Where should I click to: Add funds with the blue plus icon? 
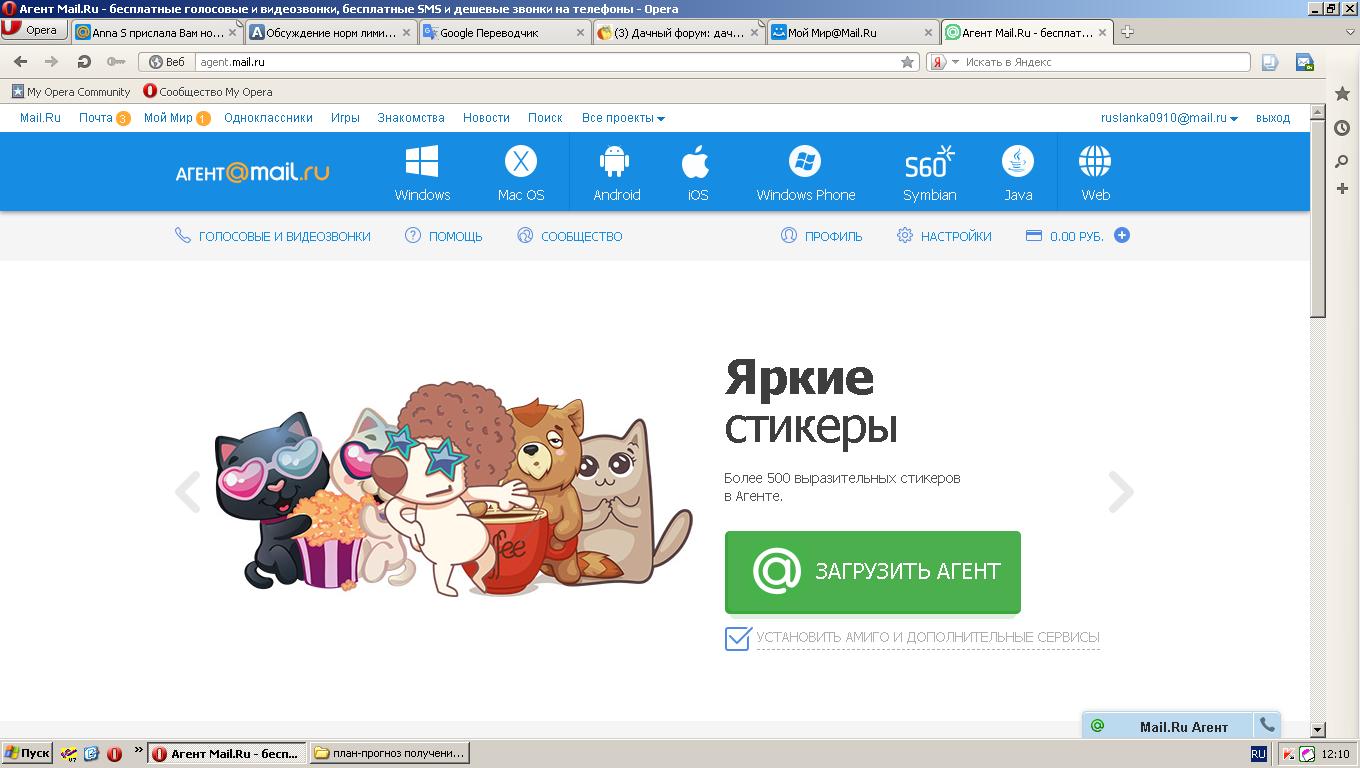click(x=1122, y=236)
